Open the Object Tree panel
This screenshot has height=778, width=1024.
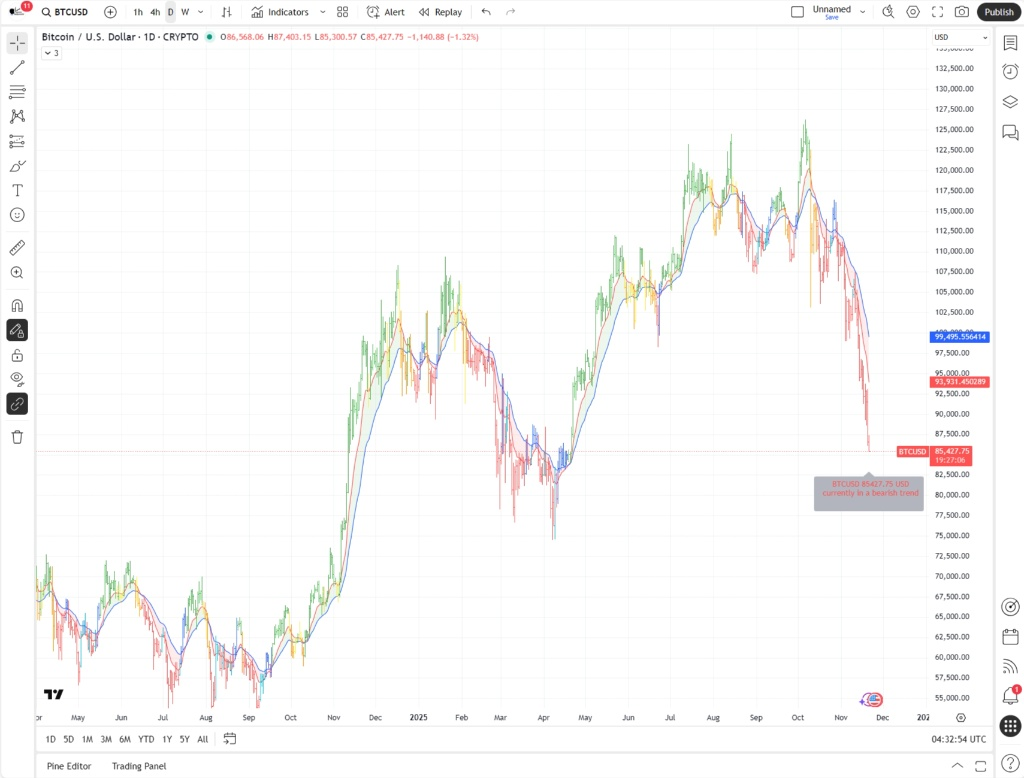tap(1010, 101)
